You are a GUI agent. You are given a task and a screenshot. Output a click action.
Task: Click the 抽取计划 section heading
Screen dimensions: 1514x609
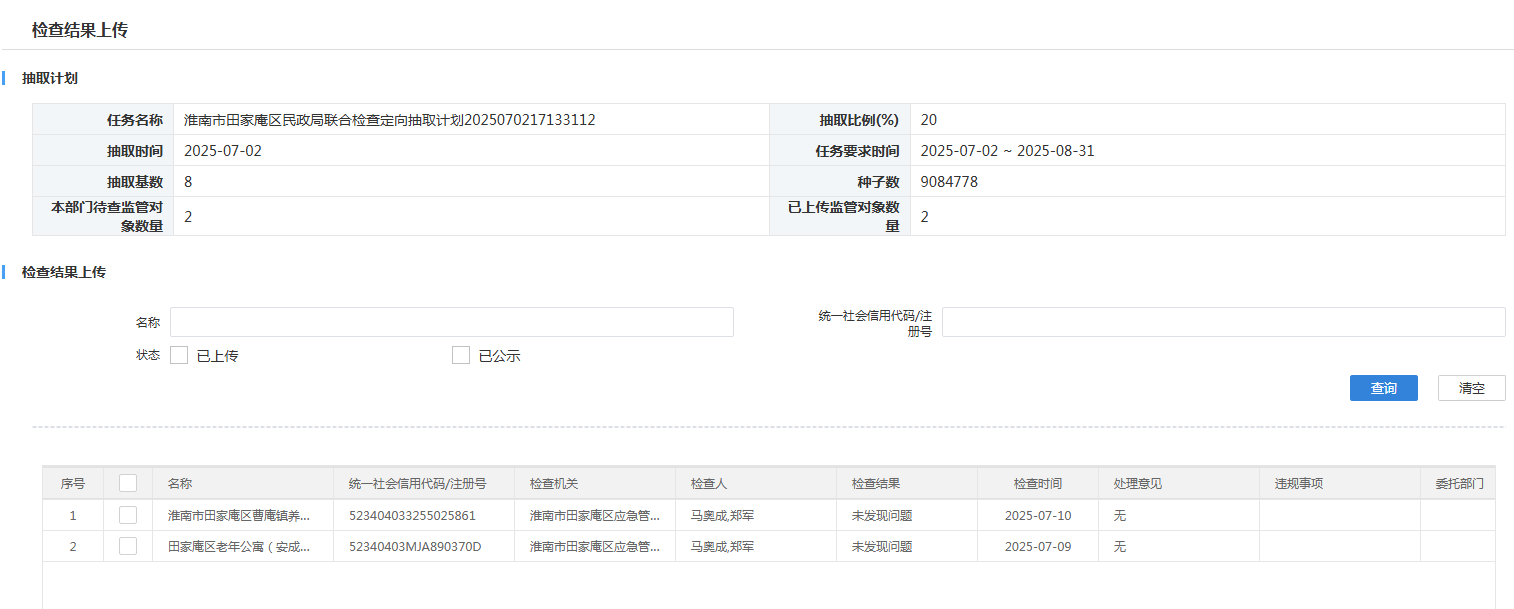(x=50, y=78)
